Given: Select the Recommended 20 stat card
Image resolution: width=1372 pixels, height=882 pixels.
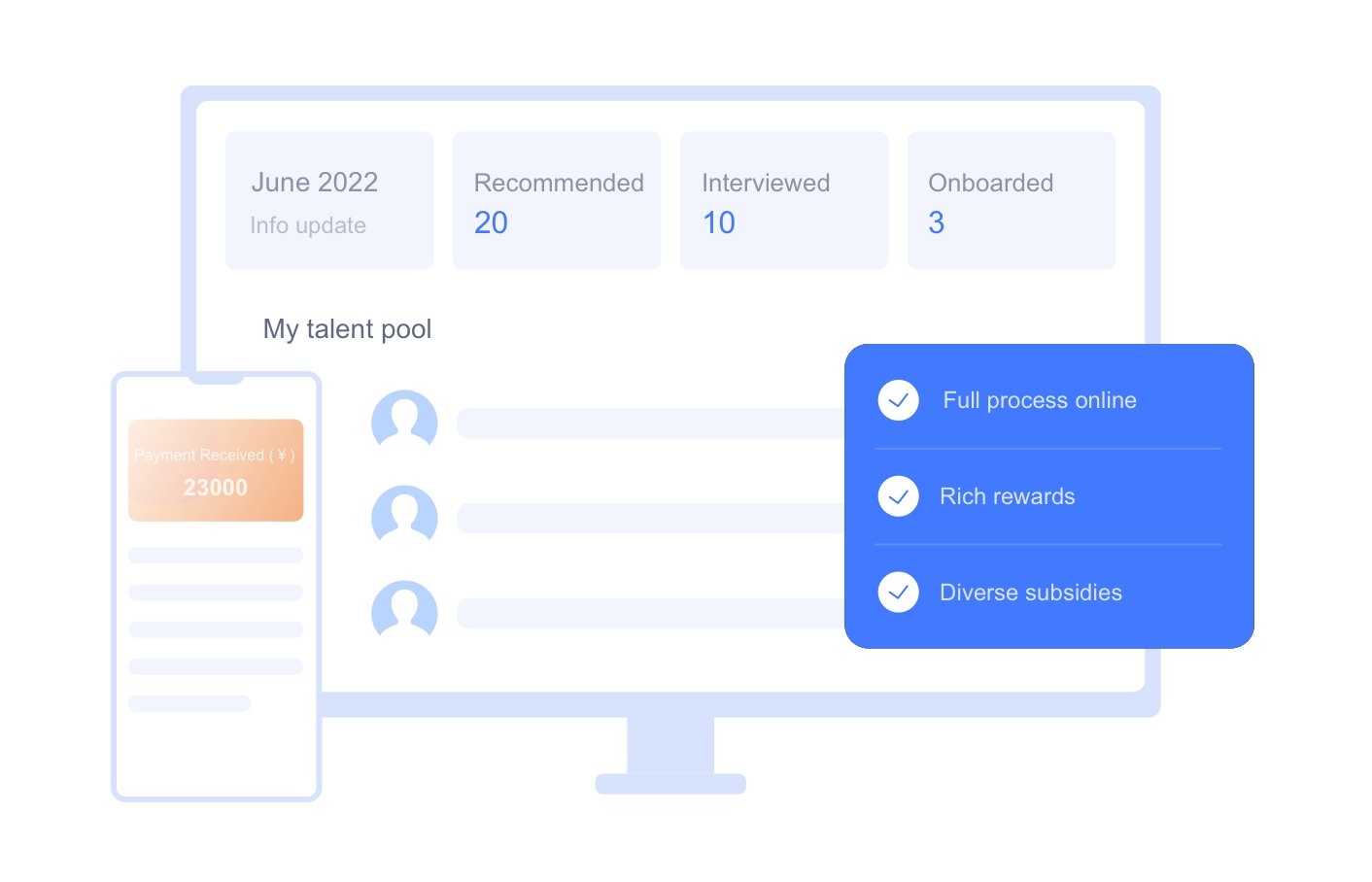Looking at the screenshot, I should point(557,201).
